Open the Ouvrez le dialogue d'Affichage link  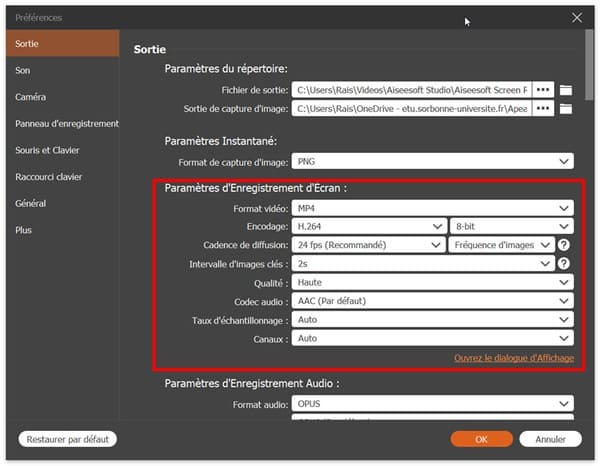[x=513, y=359]
